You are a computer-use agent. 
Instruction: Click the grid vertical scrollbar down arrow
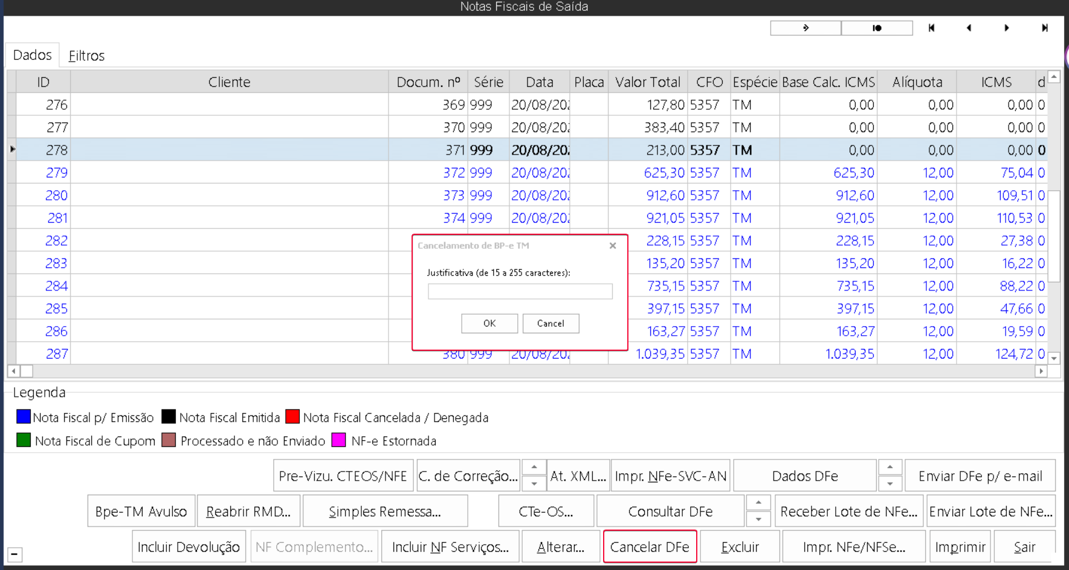1054,357
